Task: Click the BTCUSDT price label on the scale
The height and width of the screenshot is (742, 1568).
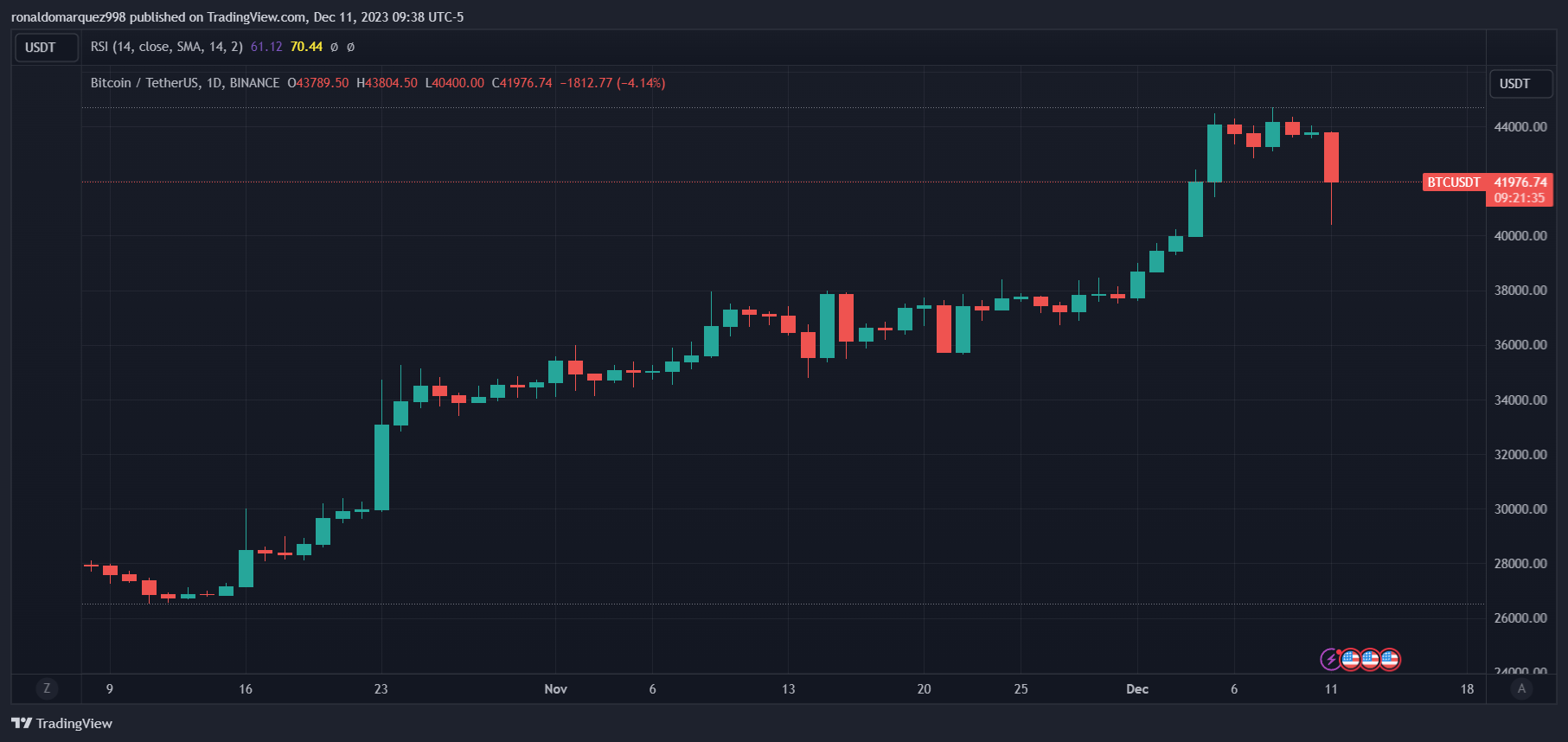Action: click(x=1454, y=182)
